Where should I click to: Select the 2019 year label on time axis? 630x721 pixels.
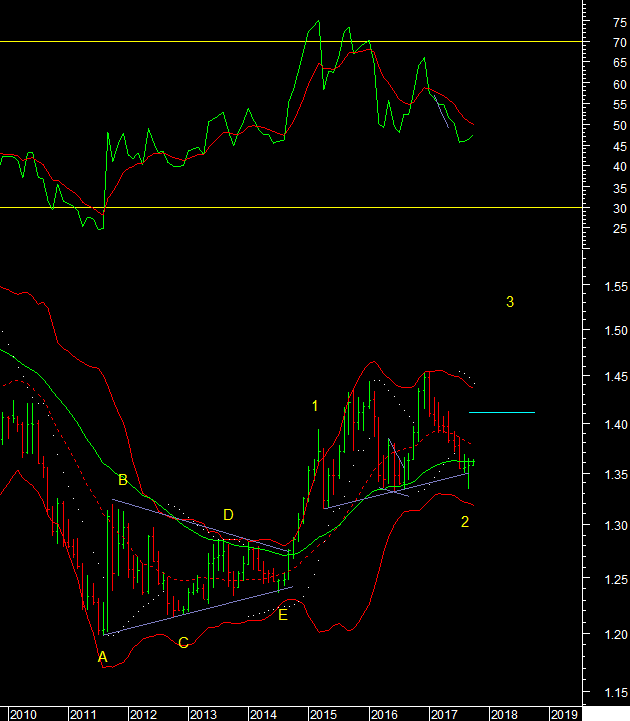tap(564, 715)
